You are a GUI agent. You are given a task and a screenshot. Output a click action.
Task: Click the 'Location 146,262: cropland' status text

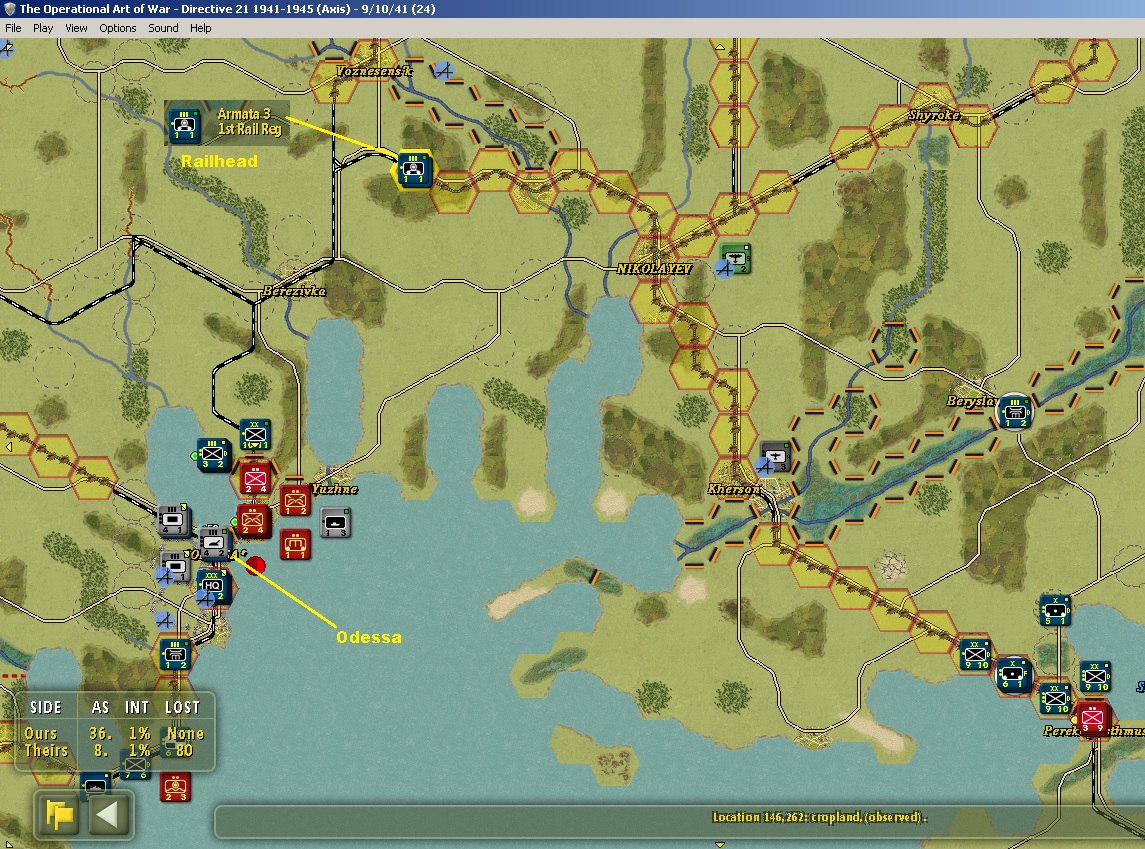click(x=819, y=817)
